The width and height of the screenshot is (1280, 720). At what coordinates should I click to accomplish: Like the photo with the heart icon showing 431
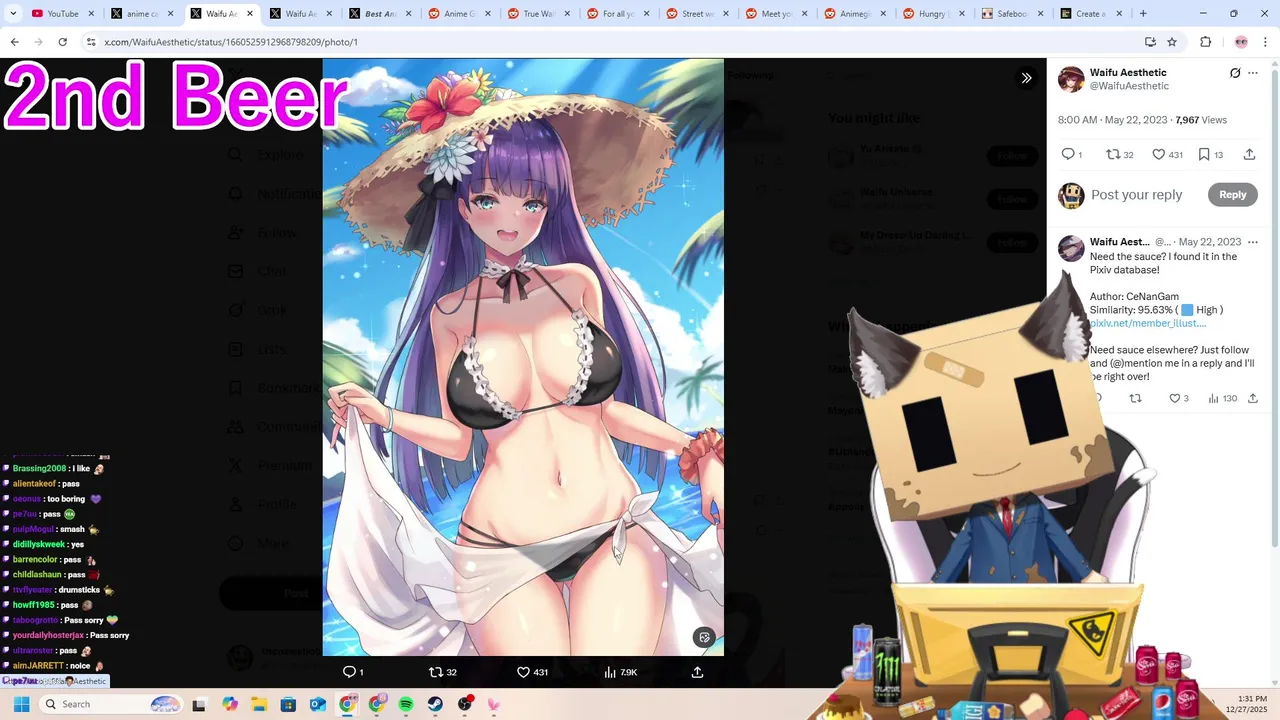coord(523,672)
